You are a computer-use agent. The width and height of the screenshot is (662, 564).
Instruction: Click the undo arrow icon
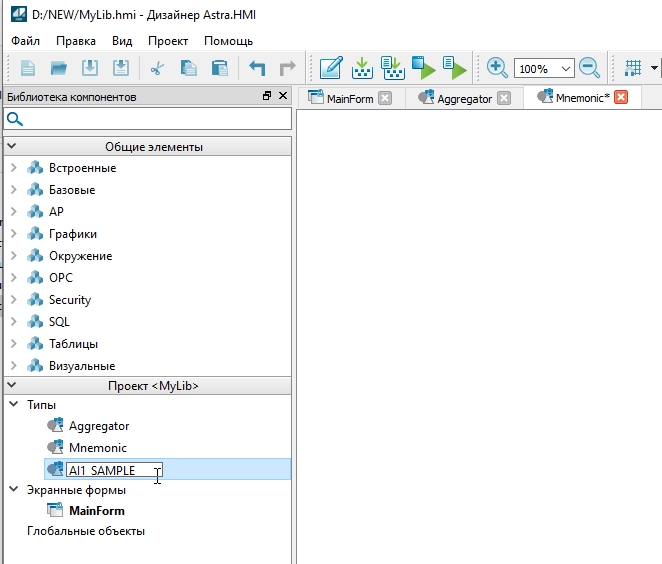(257, 69)
